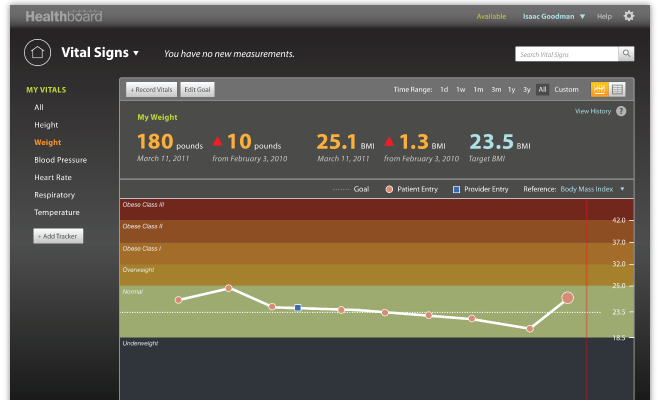Click the Search Vital Signs field
This screenshot has width=660, height=400.
[x=566, y=53]
